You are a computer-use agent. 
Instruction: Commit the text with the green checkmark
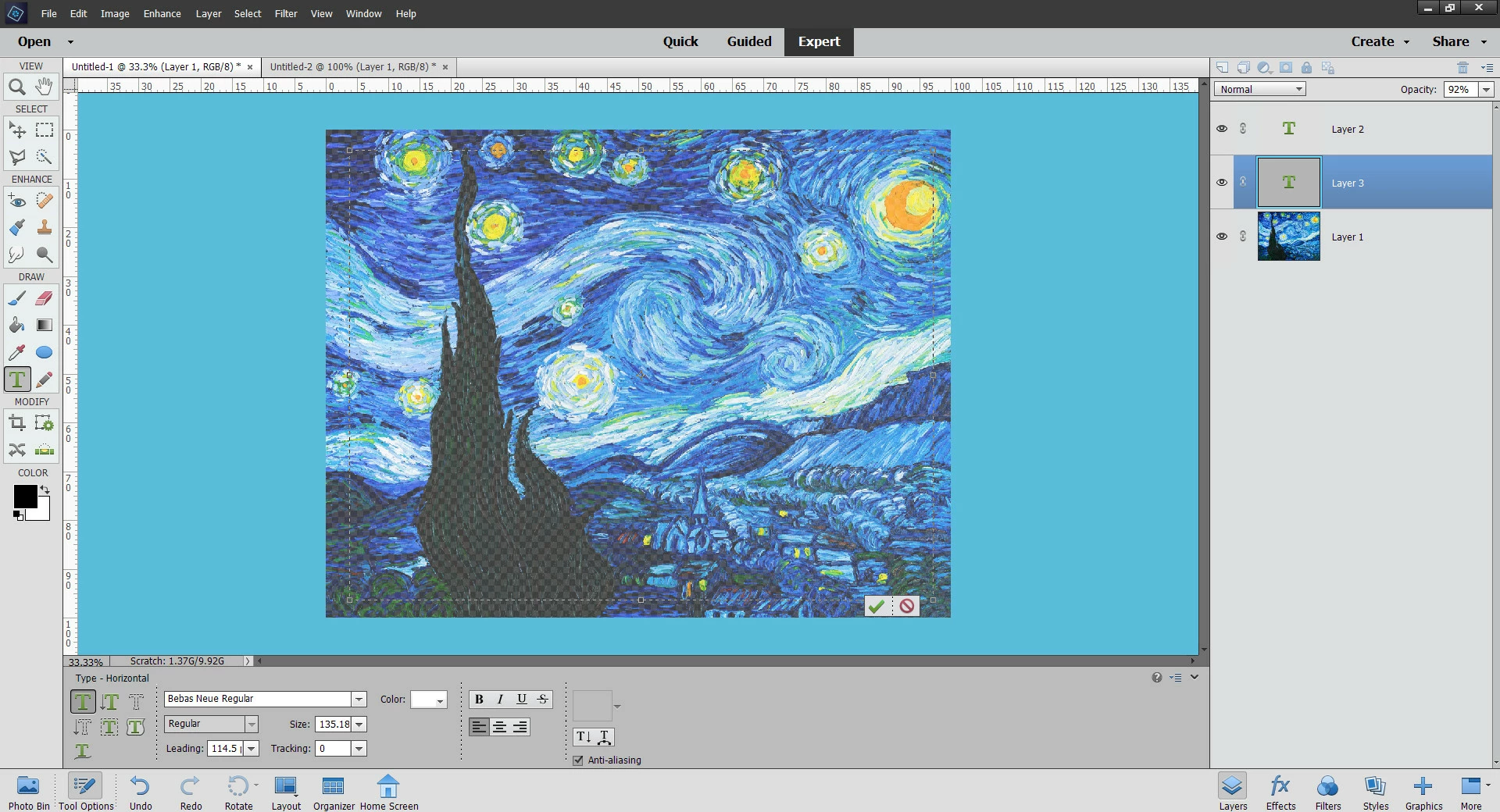877,606
